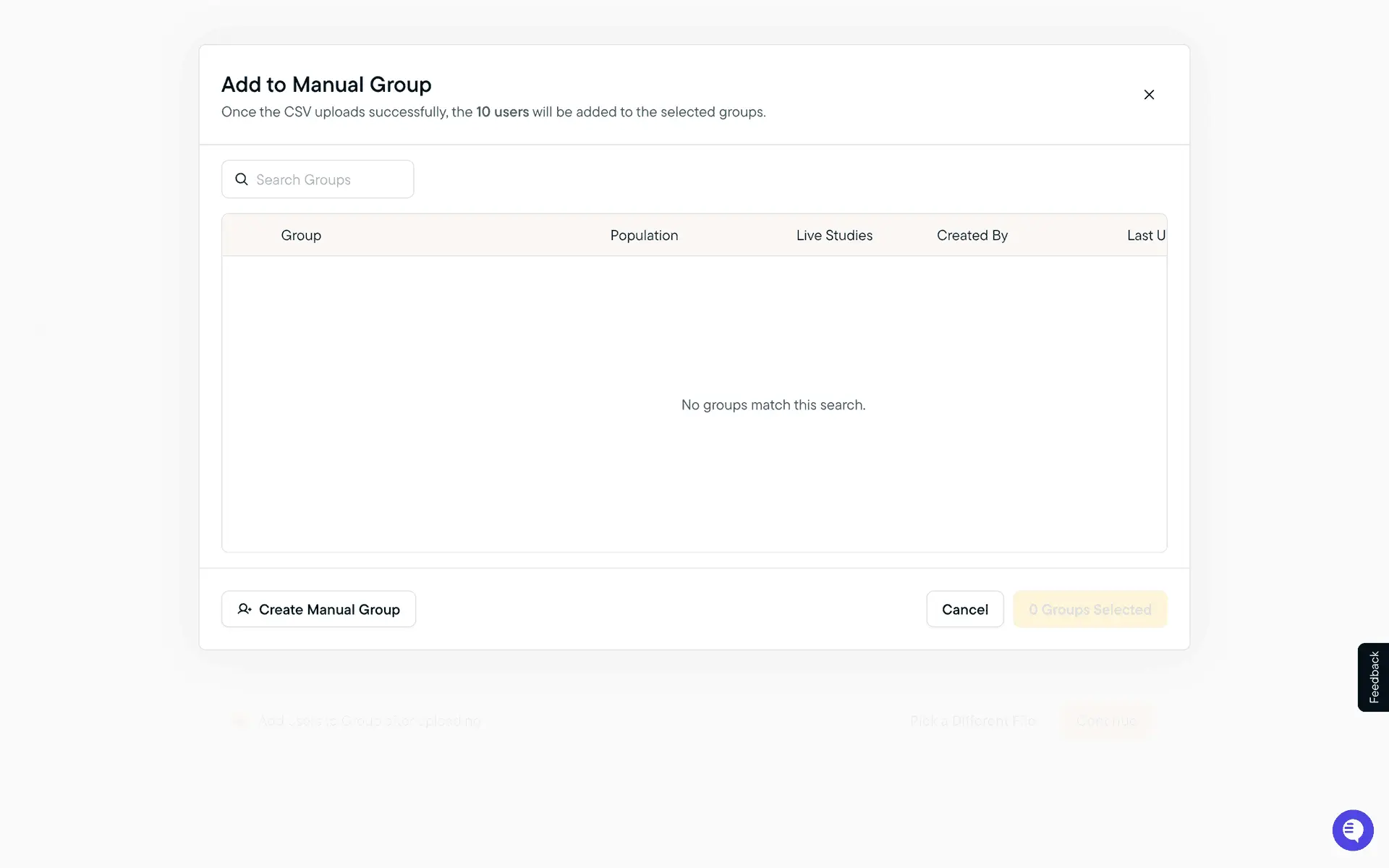Image resolution: width=1389 pixels, height=868 pixels.
Task: Click the bold 10 users text
Action: pyautogui.click(x=502, y=112)
